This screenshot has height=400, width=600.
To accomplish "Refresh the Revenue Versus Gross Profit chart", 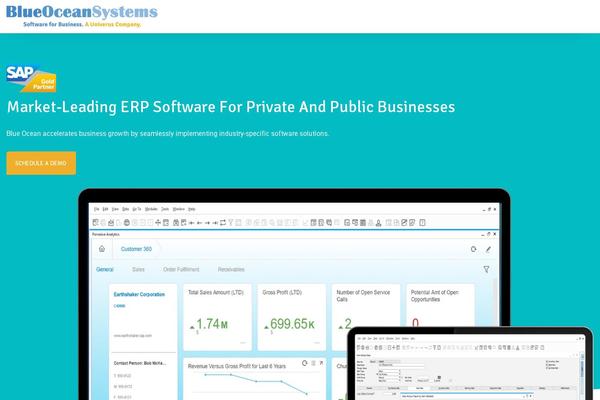I will point(305,363).
